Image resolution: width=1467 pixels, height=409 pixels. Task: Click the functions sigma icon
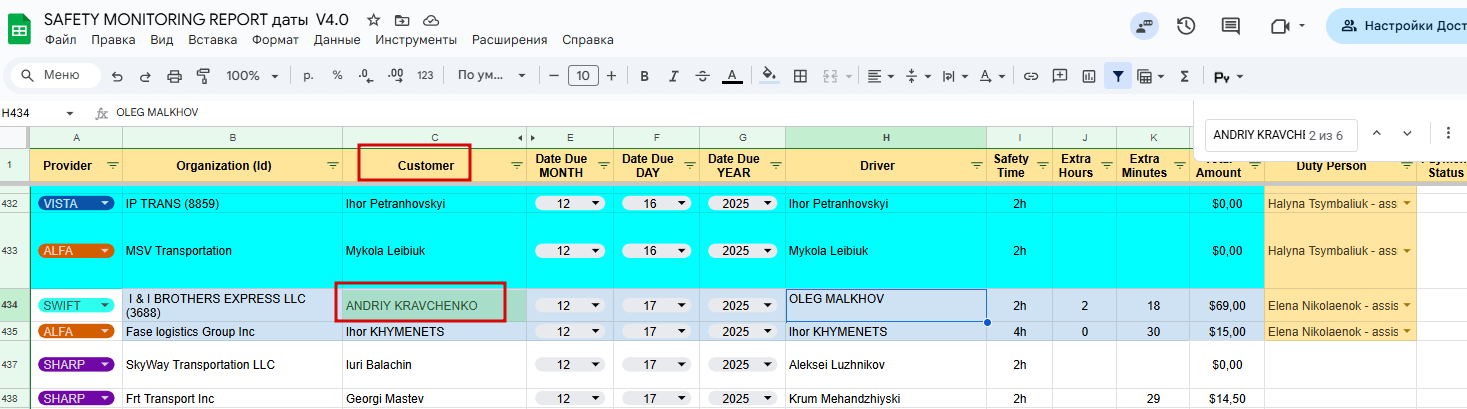tap(1184, 76)
